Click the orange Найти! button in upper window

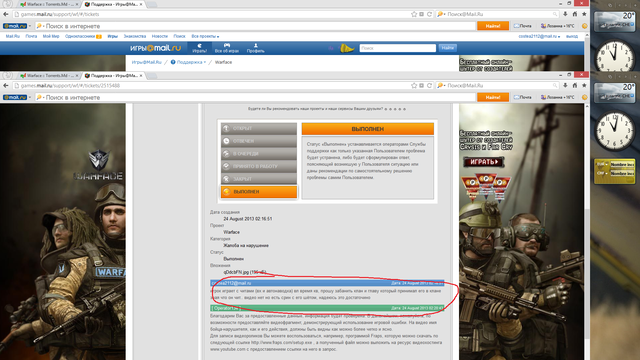tap(493, 26)
